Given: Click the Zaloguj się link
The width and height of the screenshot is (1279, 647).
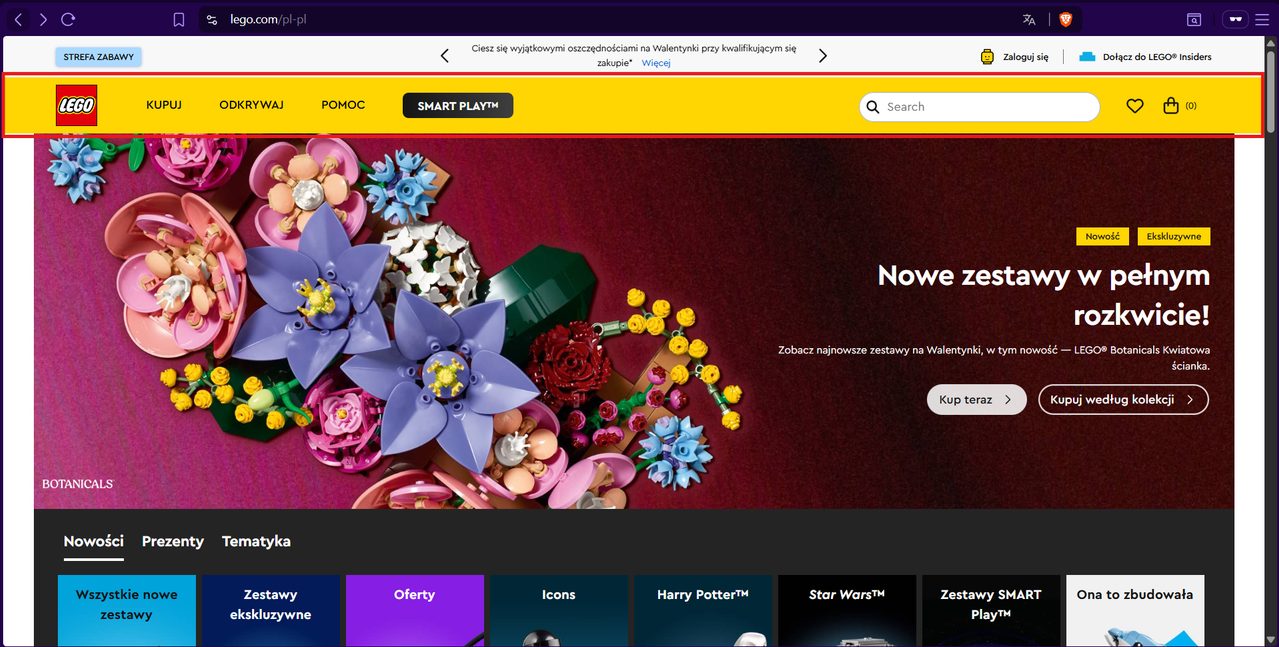Looking at the screenshot, I should point(1026,57).
